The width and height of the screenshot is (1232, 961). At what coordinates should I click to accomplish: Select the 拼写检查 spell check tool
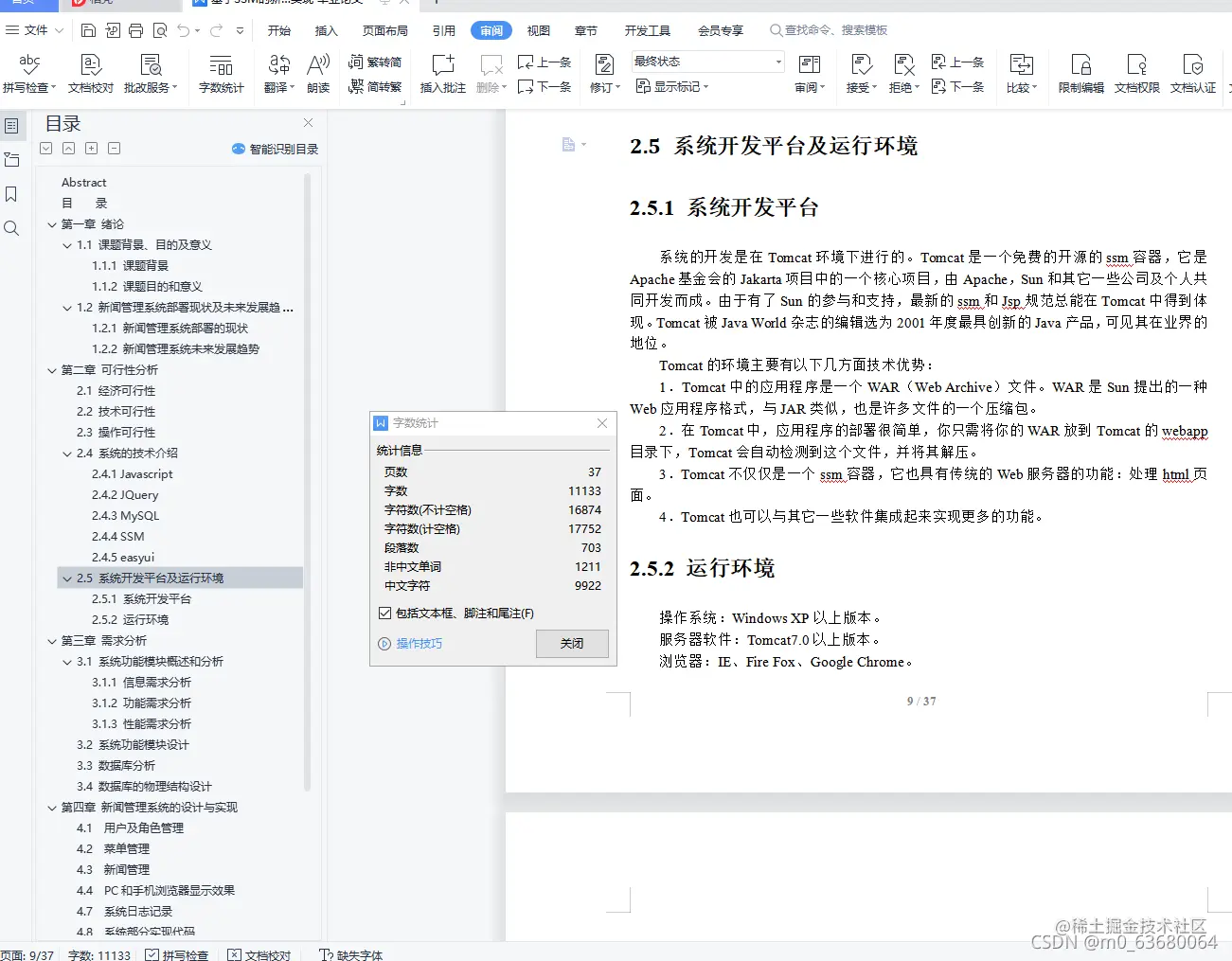(29, 72)
